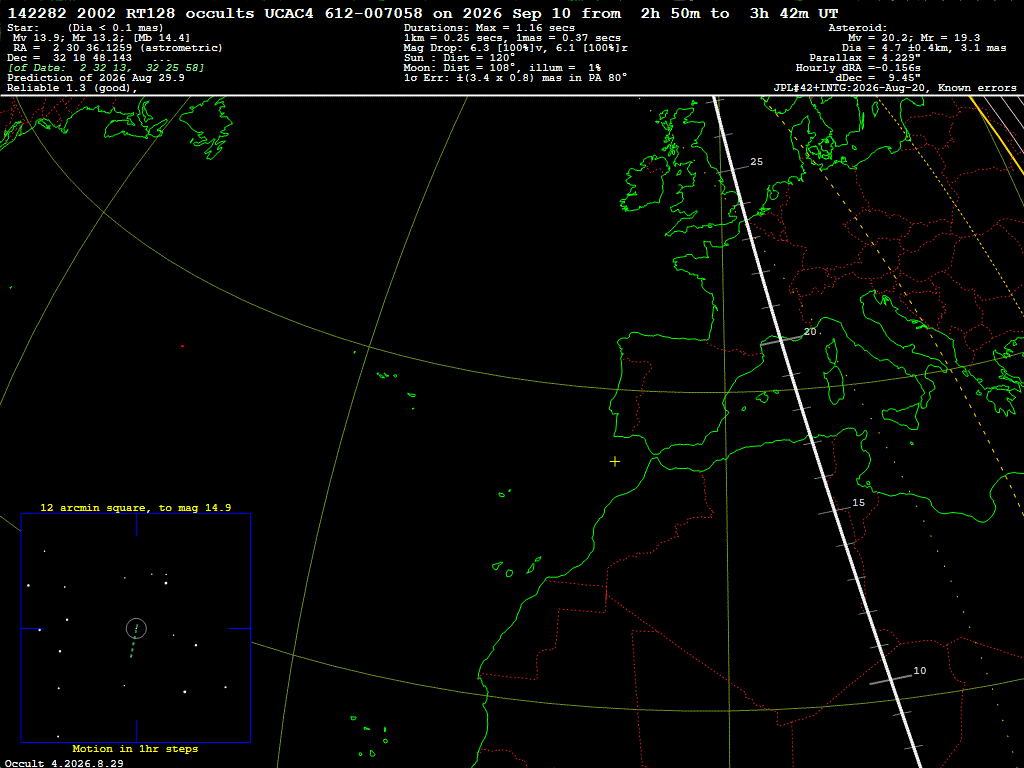
Task: Click the event title '142282 2002 RT128 occults'
Action: click(x=131, y=13)
